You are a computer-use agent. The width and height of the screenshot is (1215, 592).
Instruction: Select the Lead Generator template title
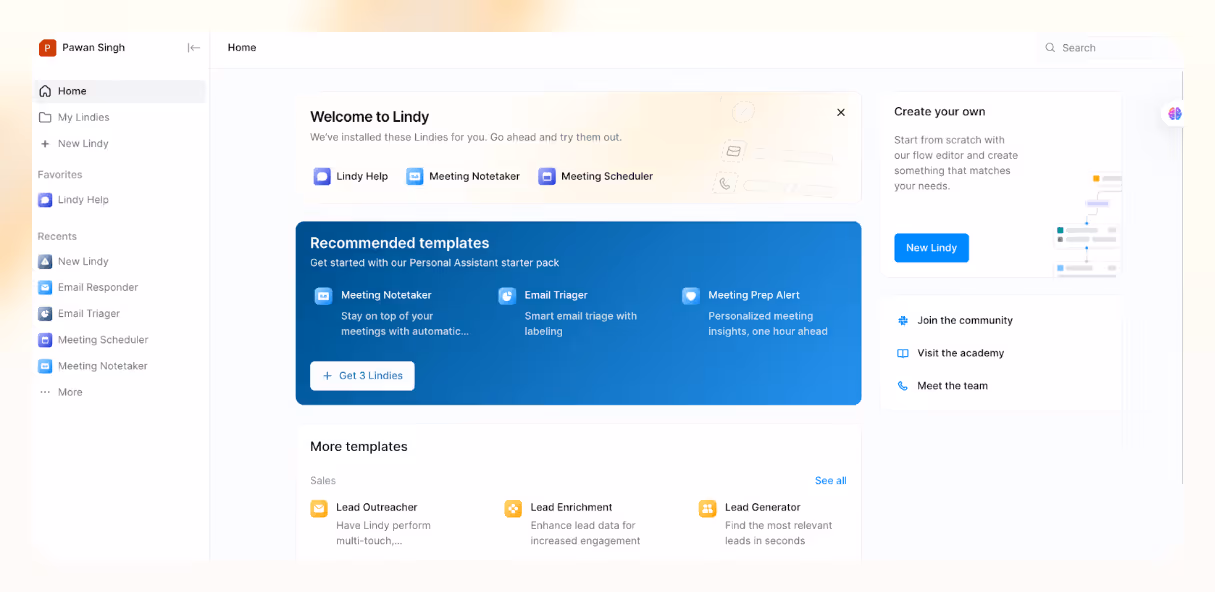(763, 508)
